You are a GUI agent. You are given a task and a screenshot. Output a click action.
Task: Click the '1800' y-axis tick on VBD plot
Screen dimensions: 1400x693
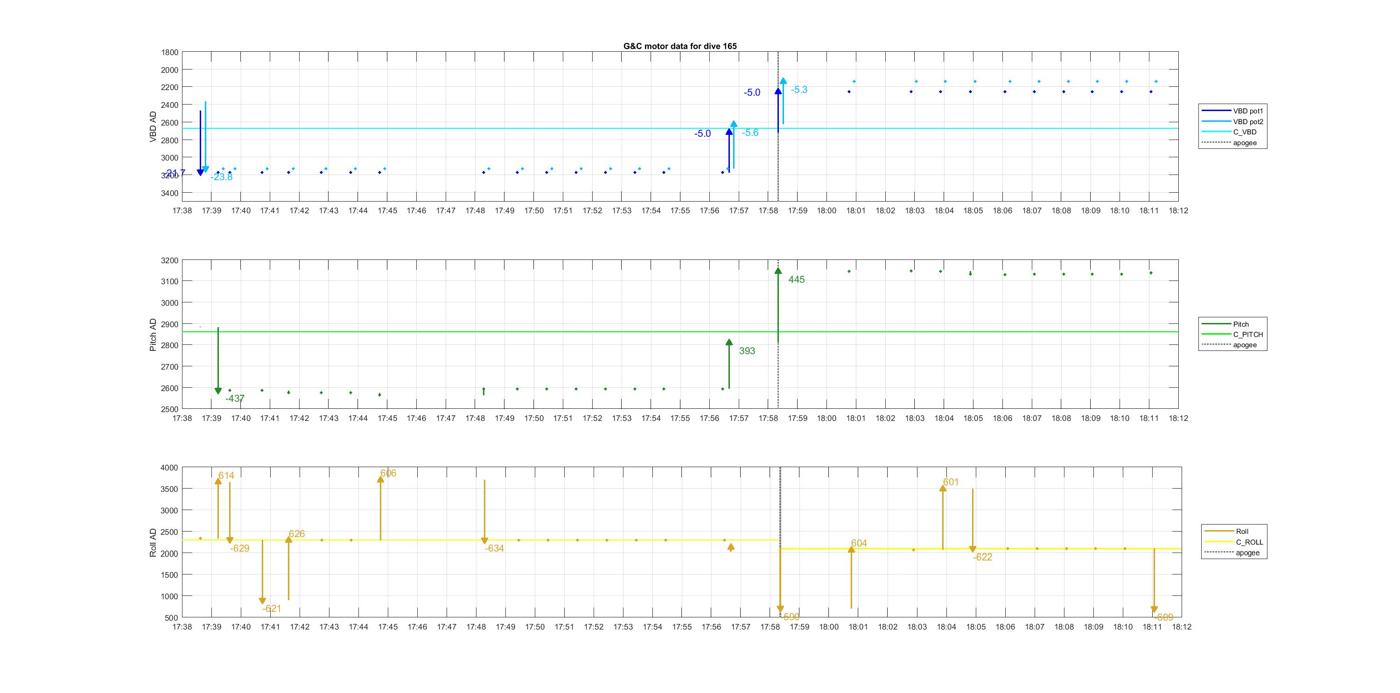click(x=169, y=52)
